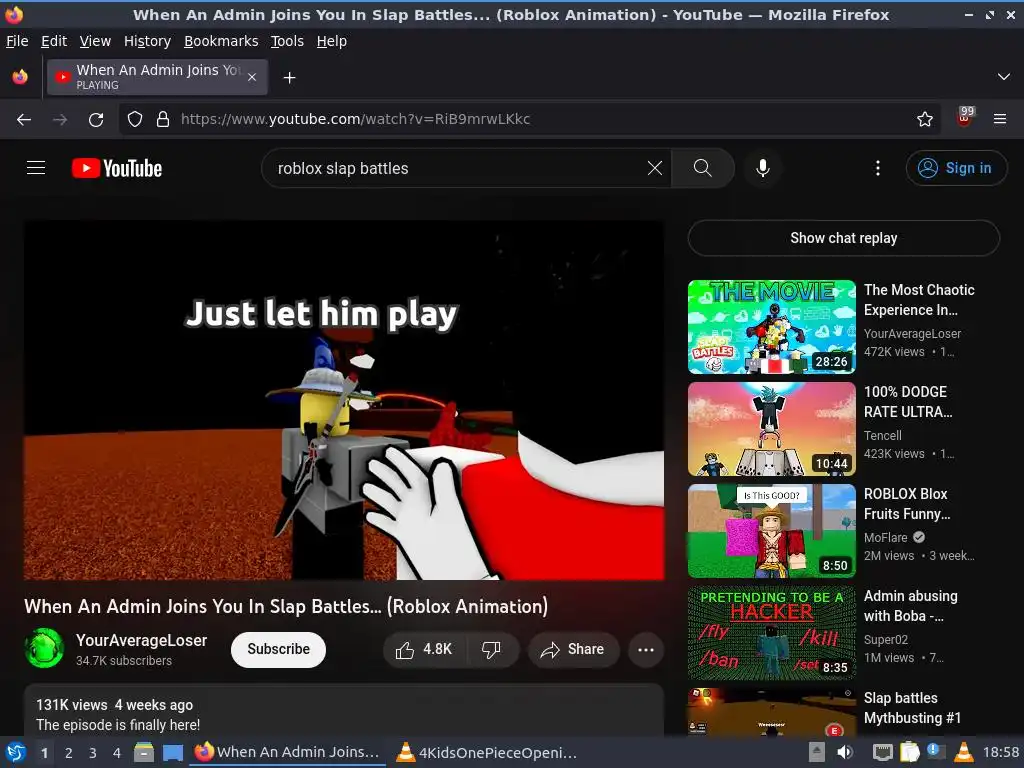1024x768 pixels.
Task: Open the Help menu
Action: (x=332, y=41)
